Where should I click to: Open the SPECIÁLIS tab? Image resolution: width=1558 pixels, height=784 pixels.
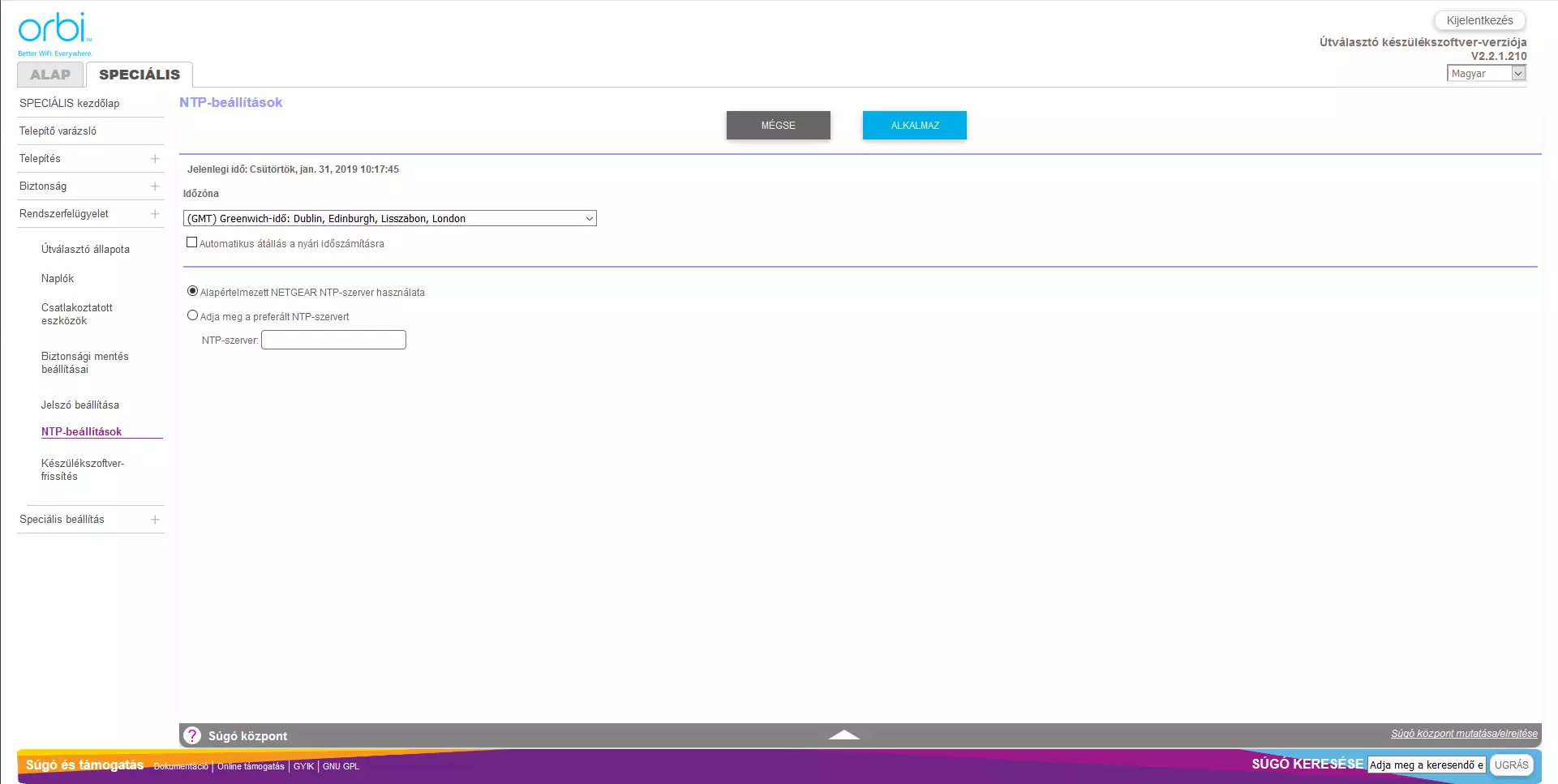point(139,75)
